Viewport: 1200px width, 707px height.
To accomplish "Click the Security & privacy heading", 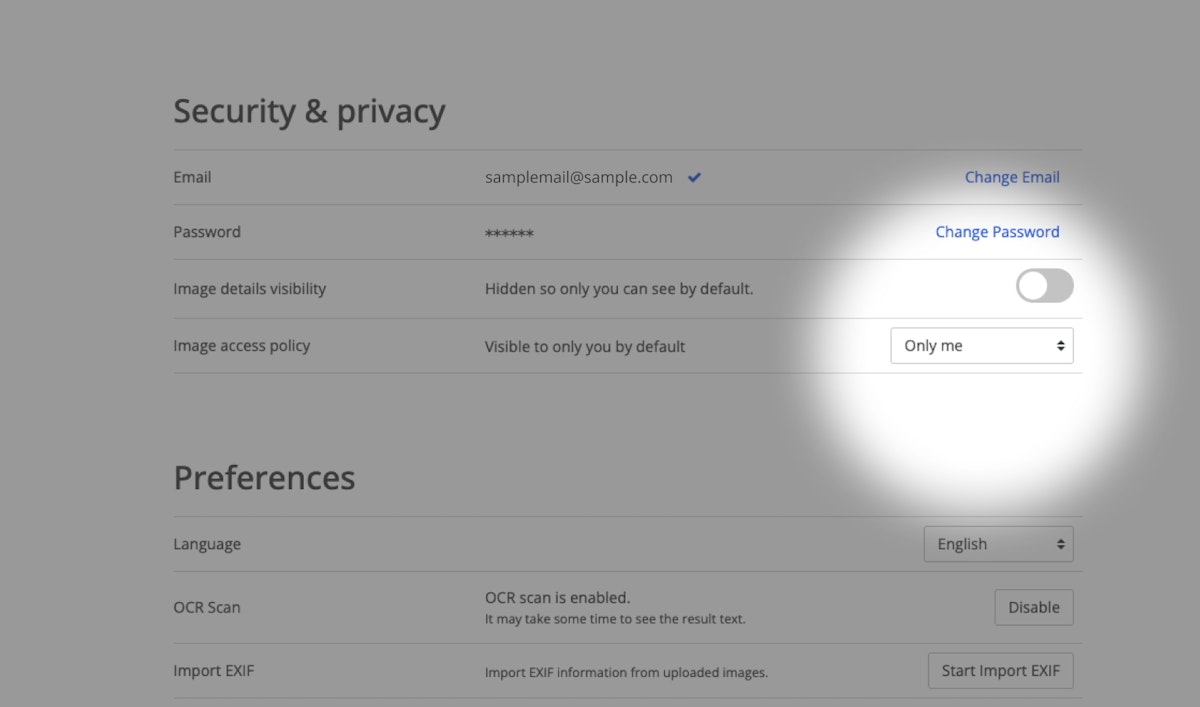I will pyautogui.click(x=309, y=111).
